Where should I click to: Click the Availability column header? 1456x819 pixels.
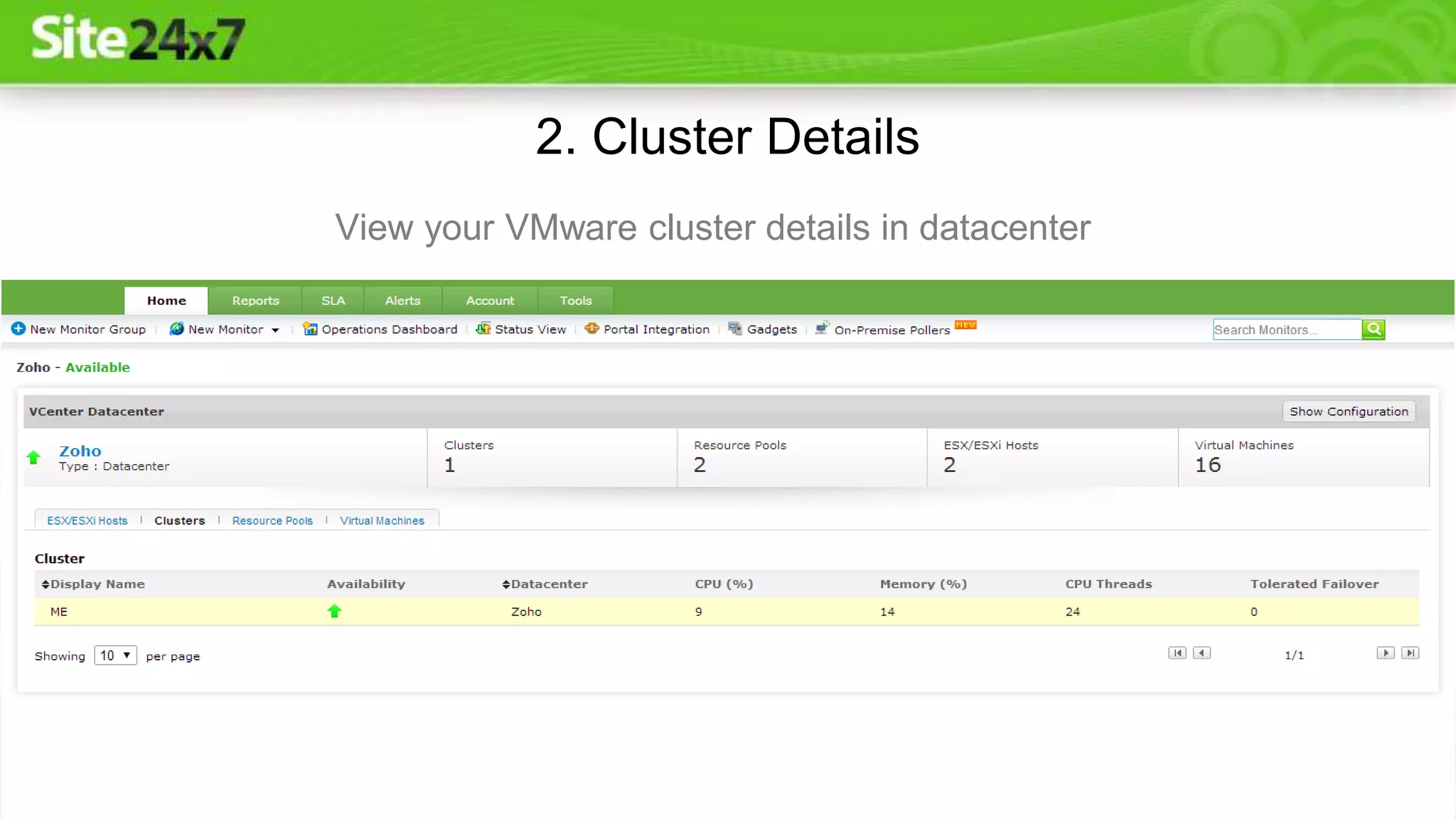tap(366, 584)
